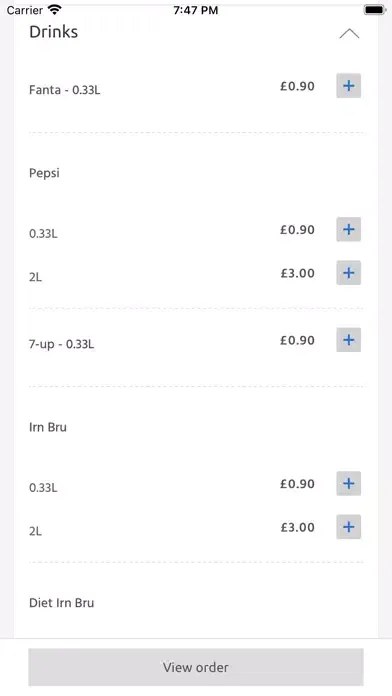Tap the Irn Bru item heading

click(x=48, y=427)
